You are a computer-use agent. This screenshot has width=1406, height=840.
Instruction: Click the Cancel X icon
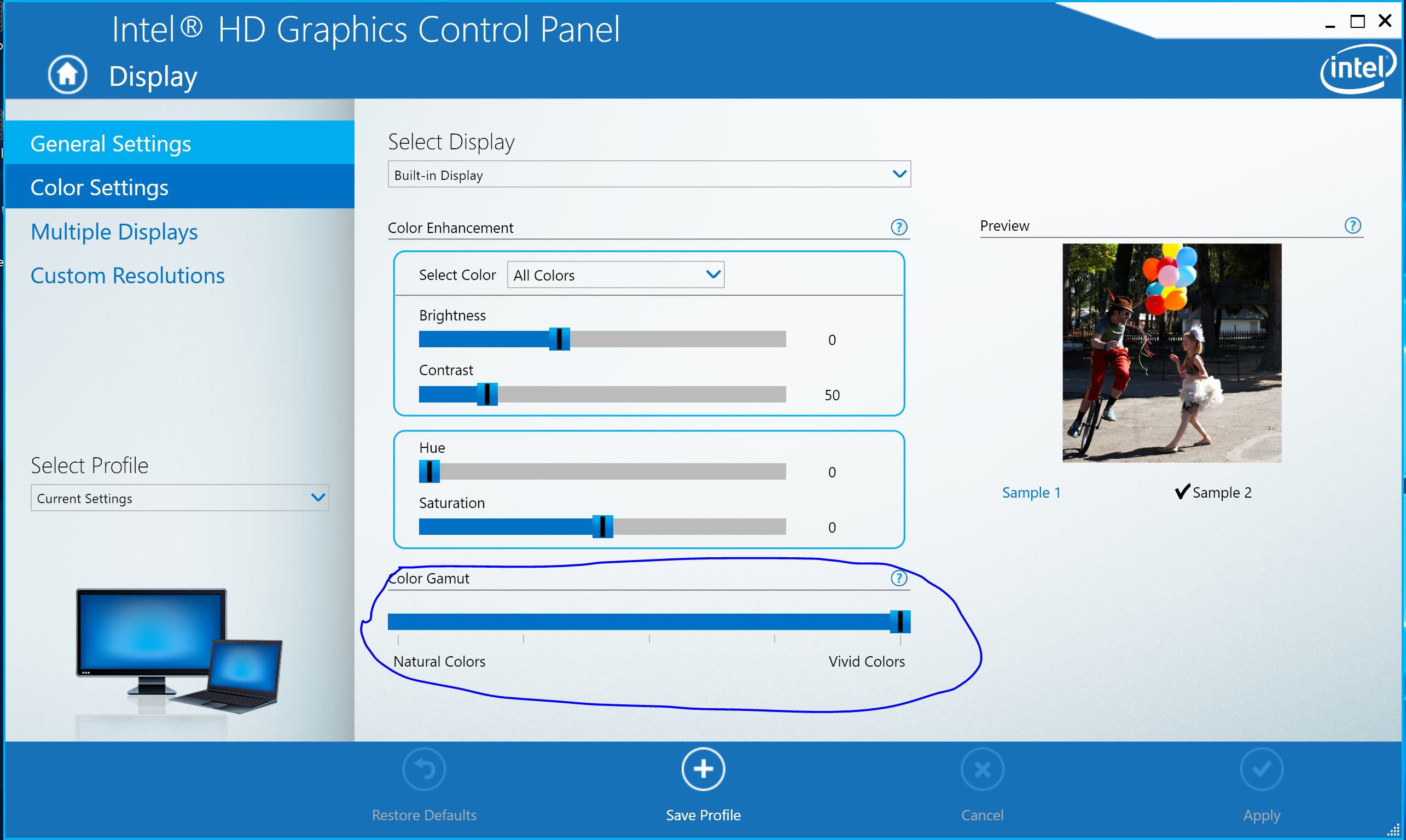coord(983,769)
